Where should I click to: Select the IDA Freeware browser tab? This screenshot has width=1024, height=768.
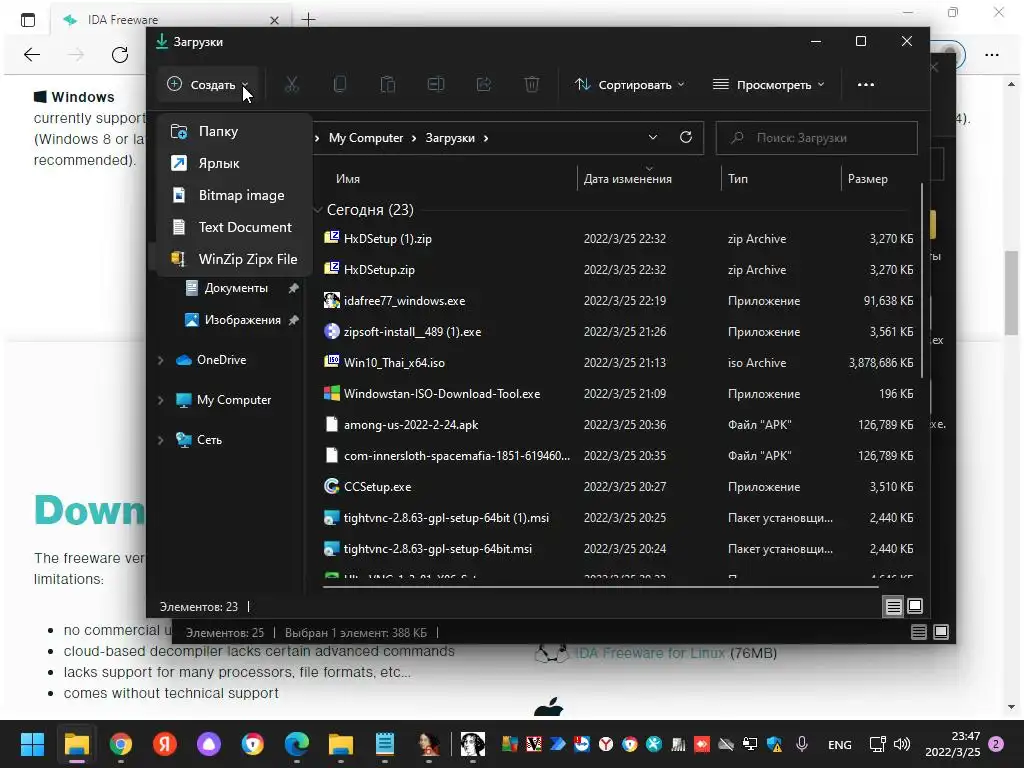click(171, 20)
